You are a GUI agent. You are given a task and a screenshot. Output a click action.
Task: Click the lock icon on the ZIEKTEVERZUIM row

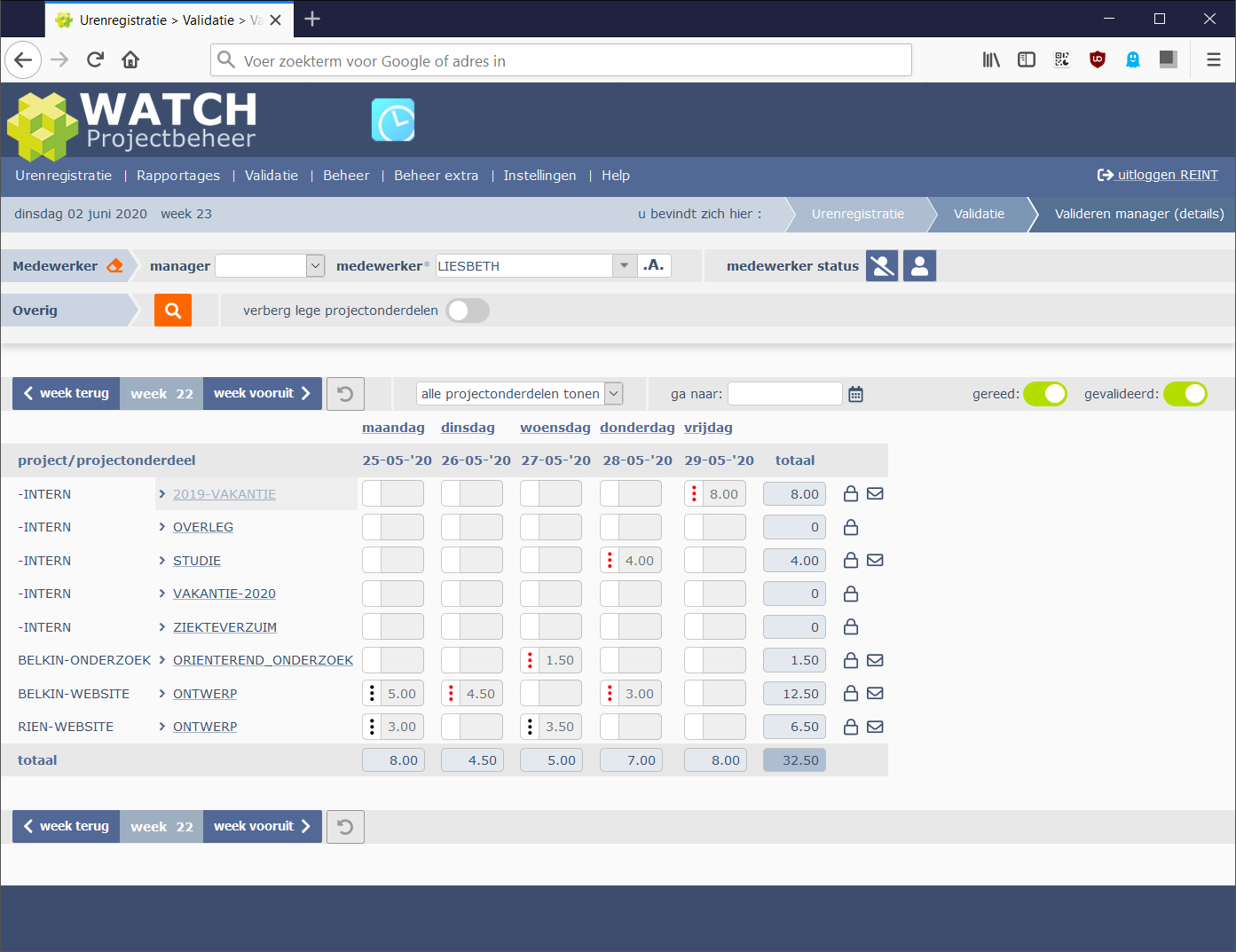850,627
